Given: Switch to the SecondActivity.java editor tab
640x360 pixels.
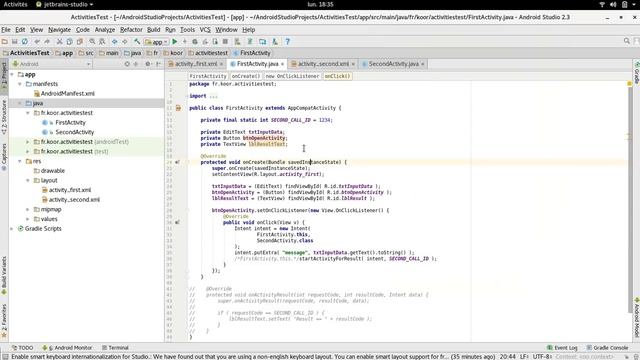Looking at the screenshot, I should 393,64.
